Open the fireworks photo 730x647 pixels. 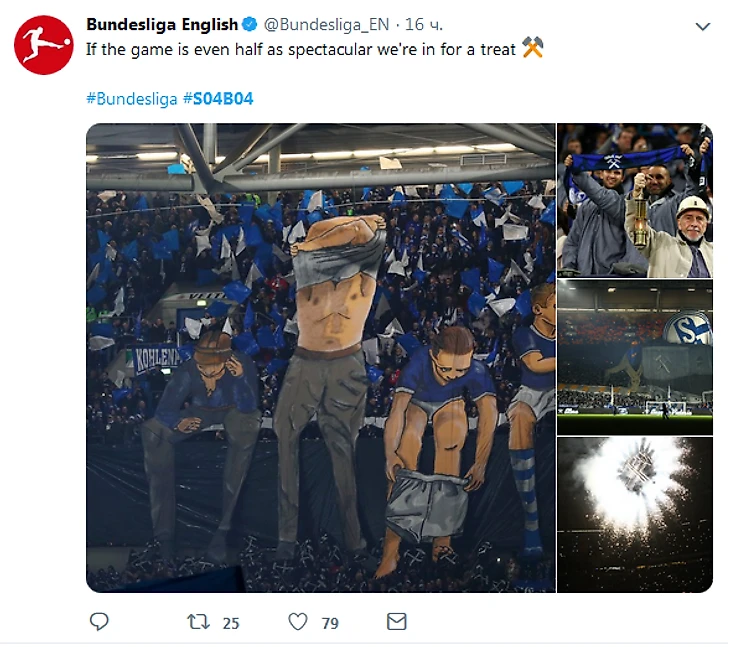click(x=634, y=514)
